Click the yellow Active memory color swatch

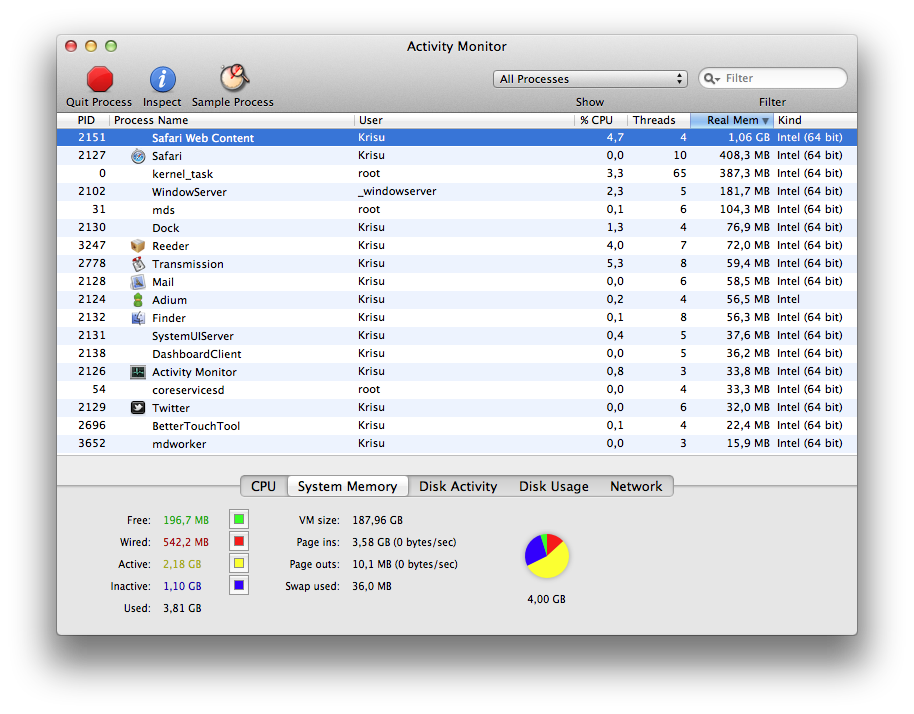click(x=239, y=564)
